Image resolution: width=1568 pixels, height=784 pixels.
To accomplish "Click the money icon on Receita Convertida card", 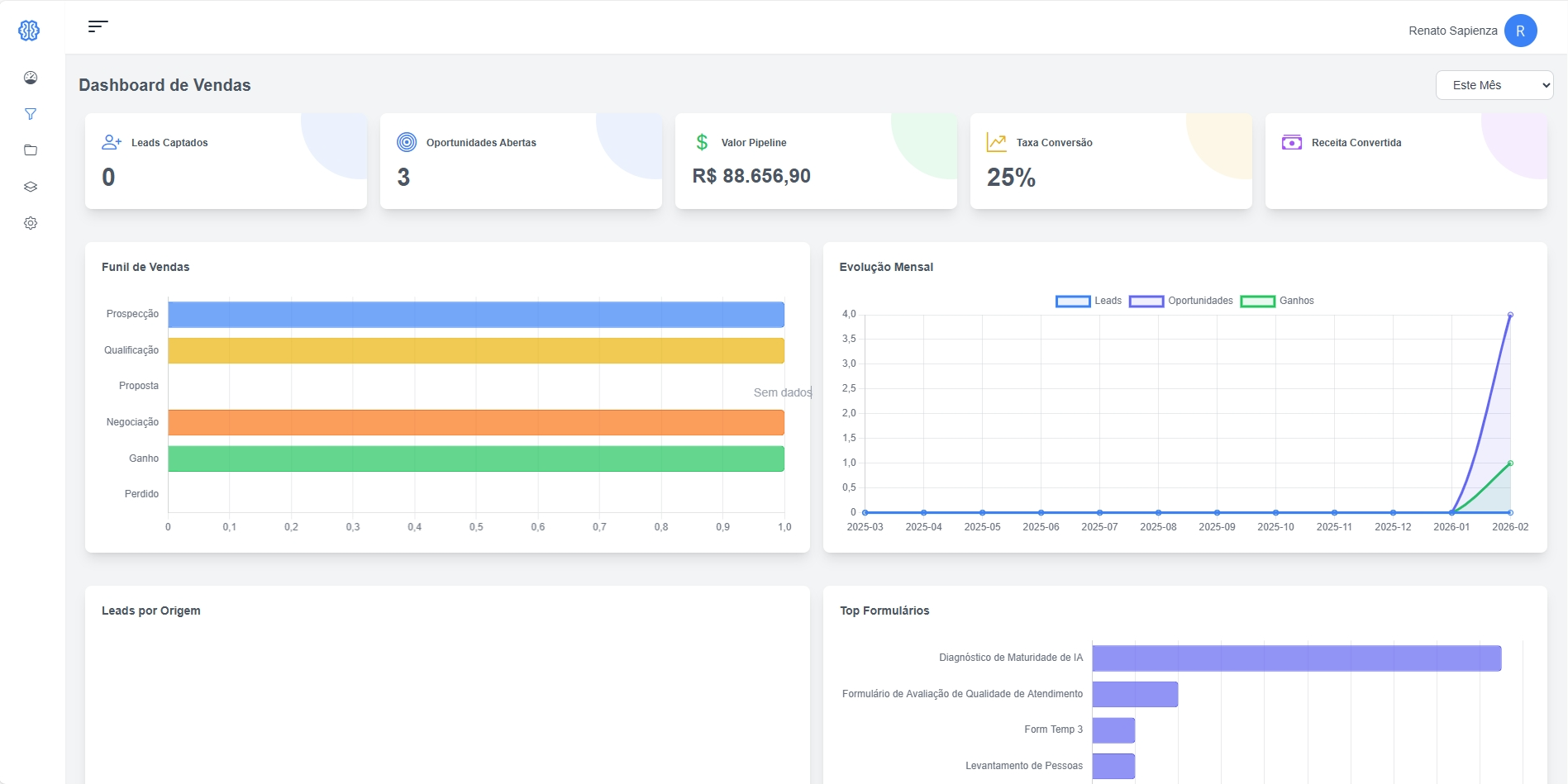I will pos(1292,141).
